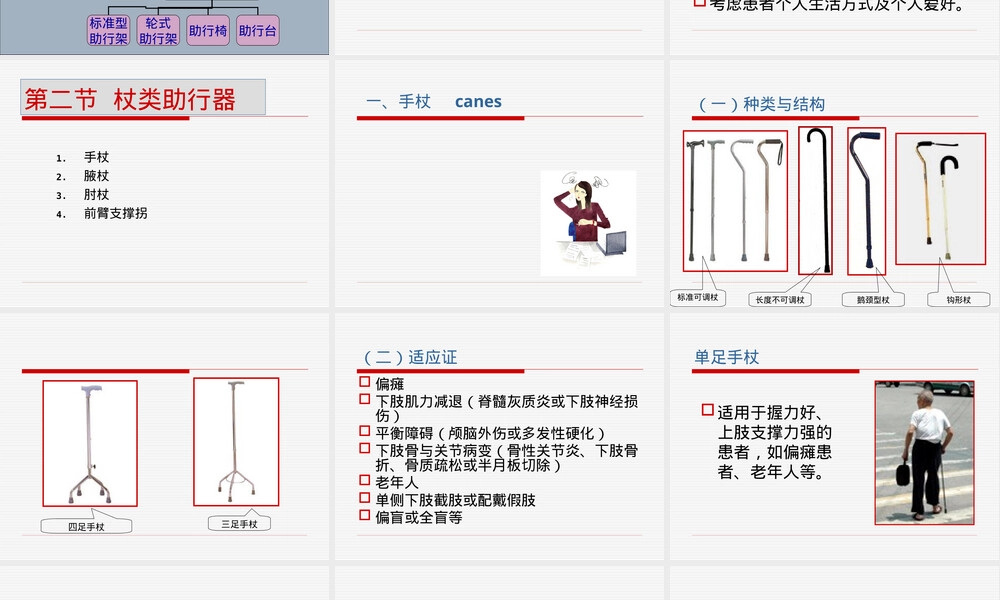This screenshot has height=600, width=1000.
Task: Click list item 腋杖
Action: (96, 176)
